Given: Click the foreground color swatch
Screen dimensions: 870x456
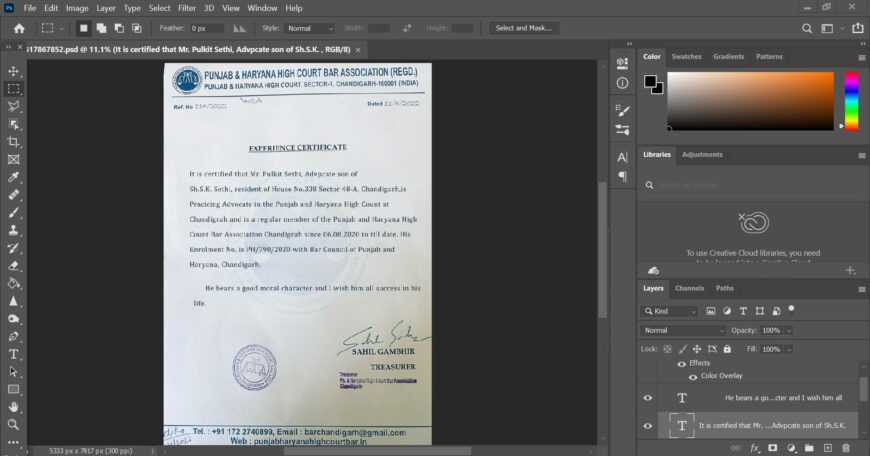Looking at the screenshot, I should pos(650,82).
